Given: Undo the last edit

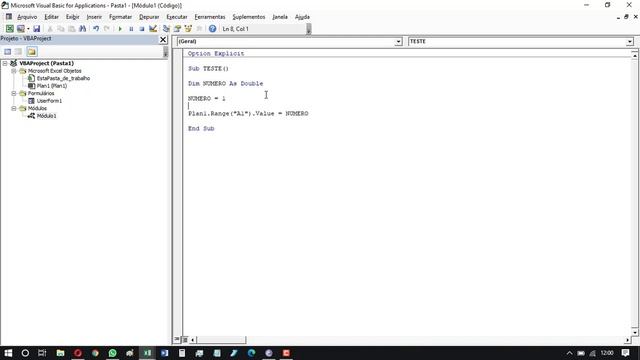Looking at the screenshot, I should click(x=96, y=29).
